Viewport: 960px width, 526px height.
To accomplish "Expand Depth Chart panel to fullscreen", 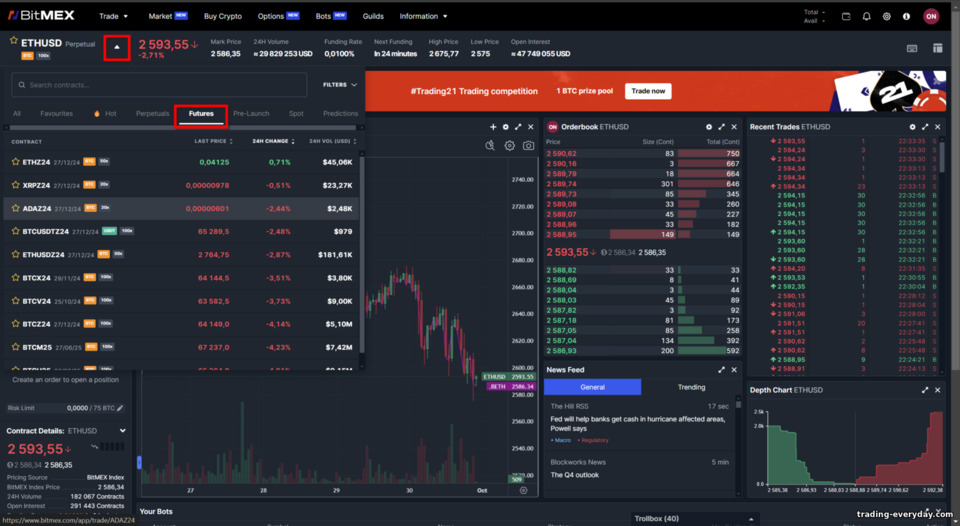I will pyautogui.click(x=925, y=390).
